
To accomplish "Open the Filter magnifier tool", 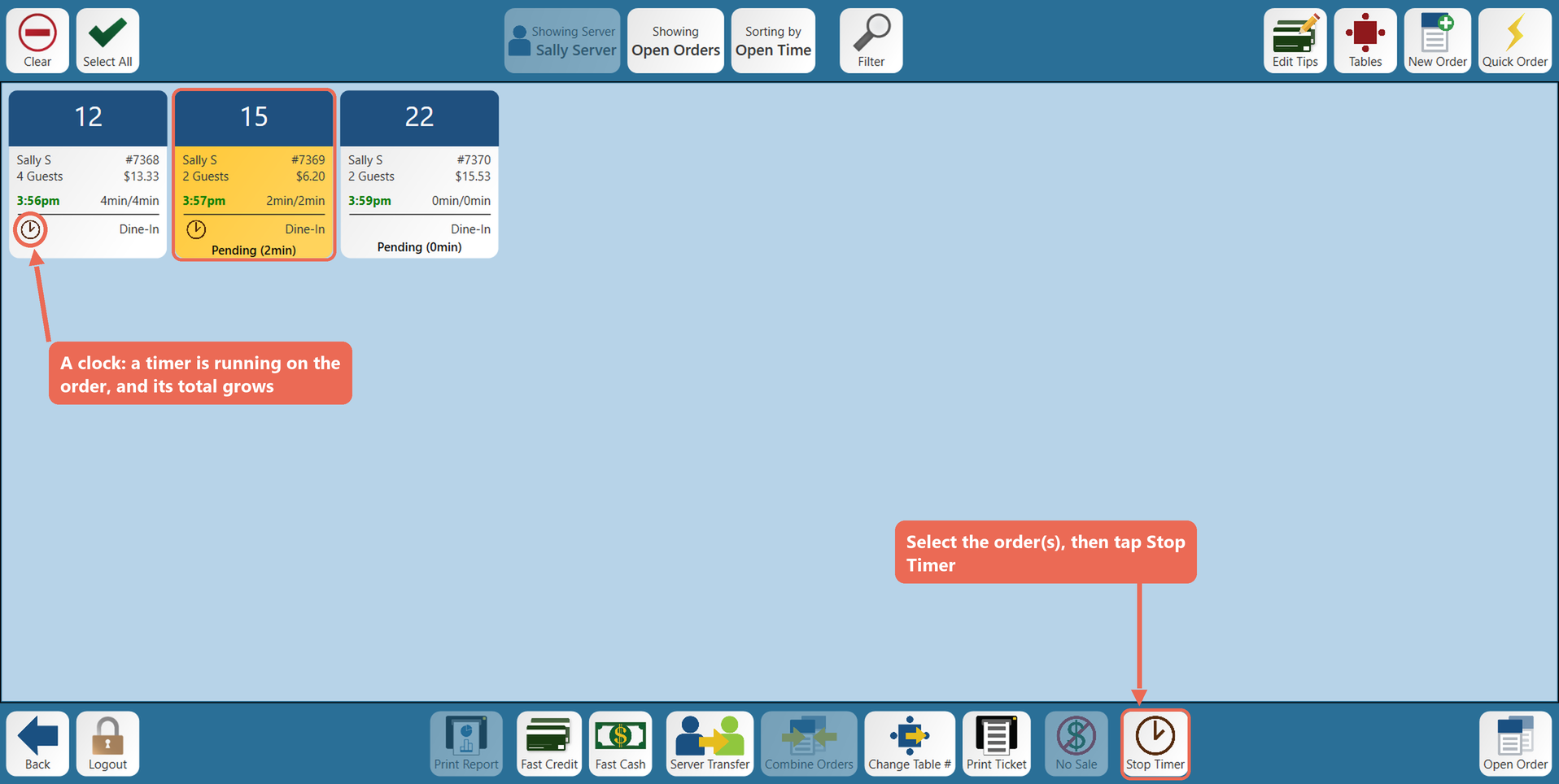I will 871,41.
